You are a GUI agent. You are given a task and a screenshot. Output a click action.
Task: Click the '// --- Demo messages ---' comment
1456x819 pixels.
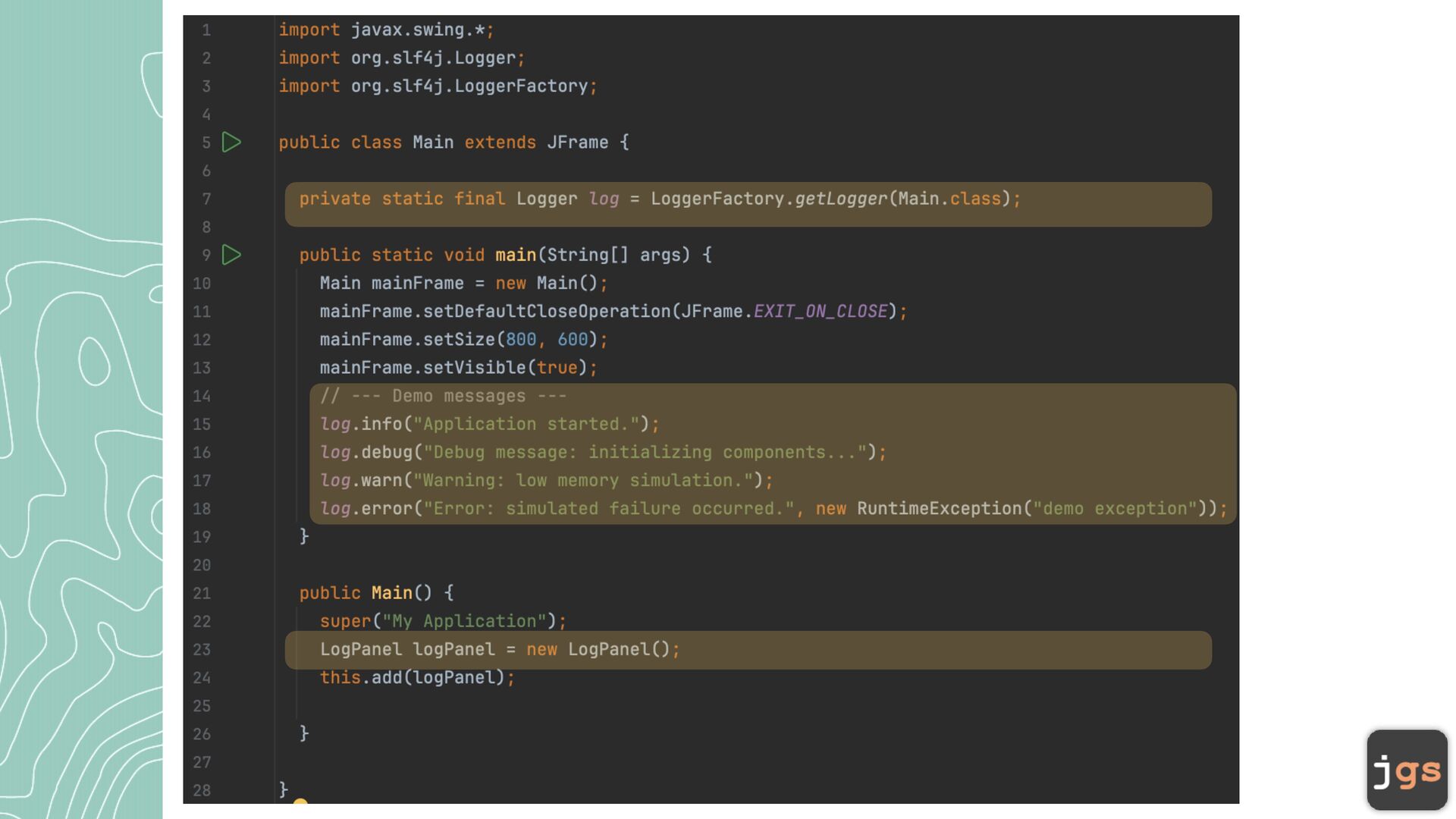[443, 396]
